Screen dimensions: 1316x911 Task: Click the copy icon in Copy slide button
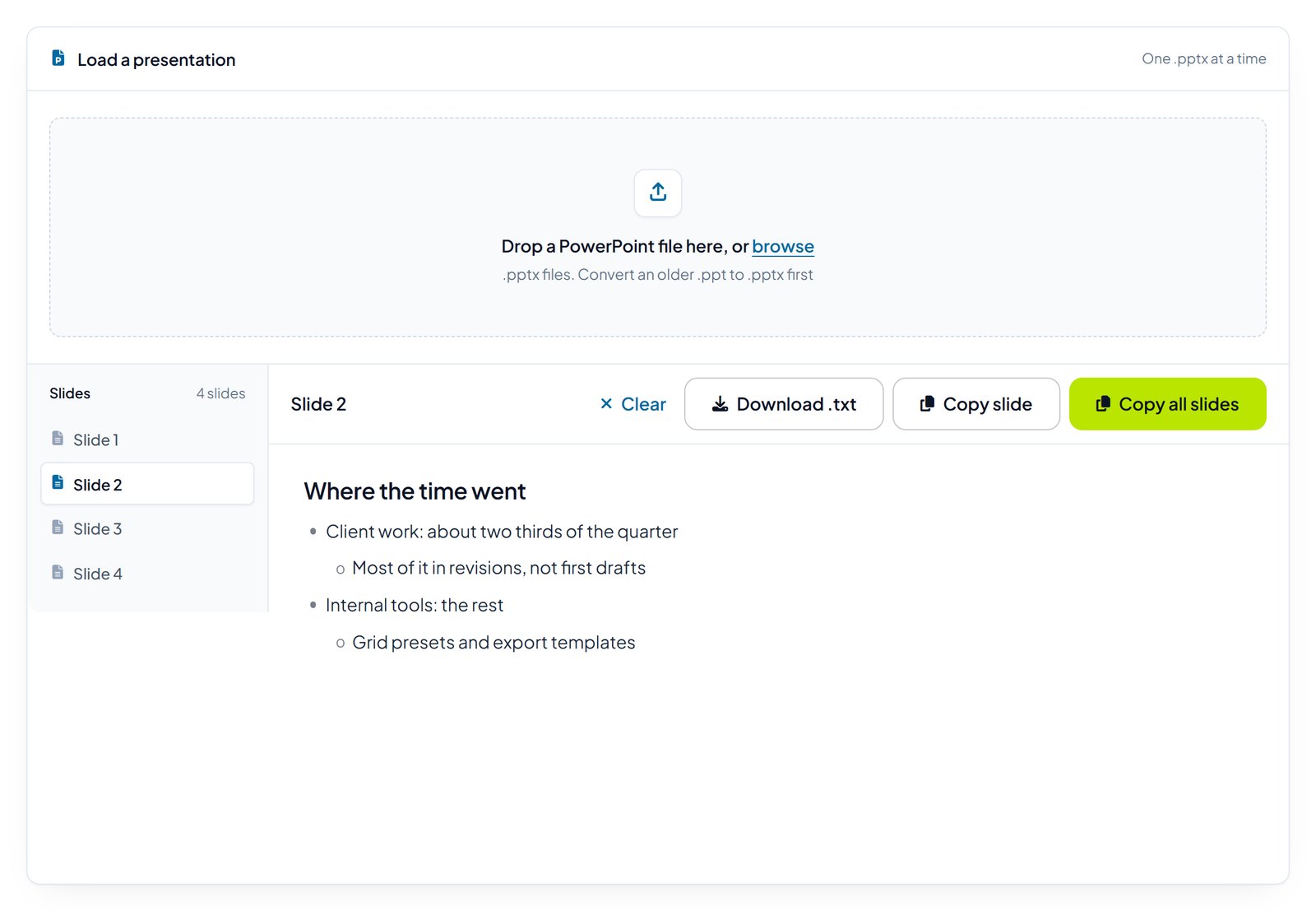tap(927, 404)
